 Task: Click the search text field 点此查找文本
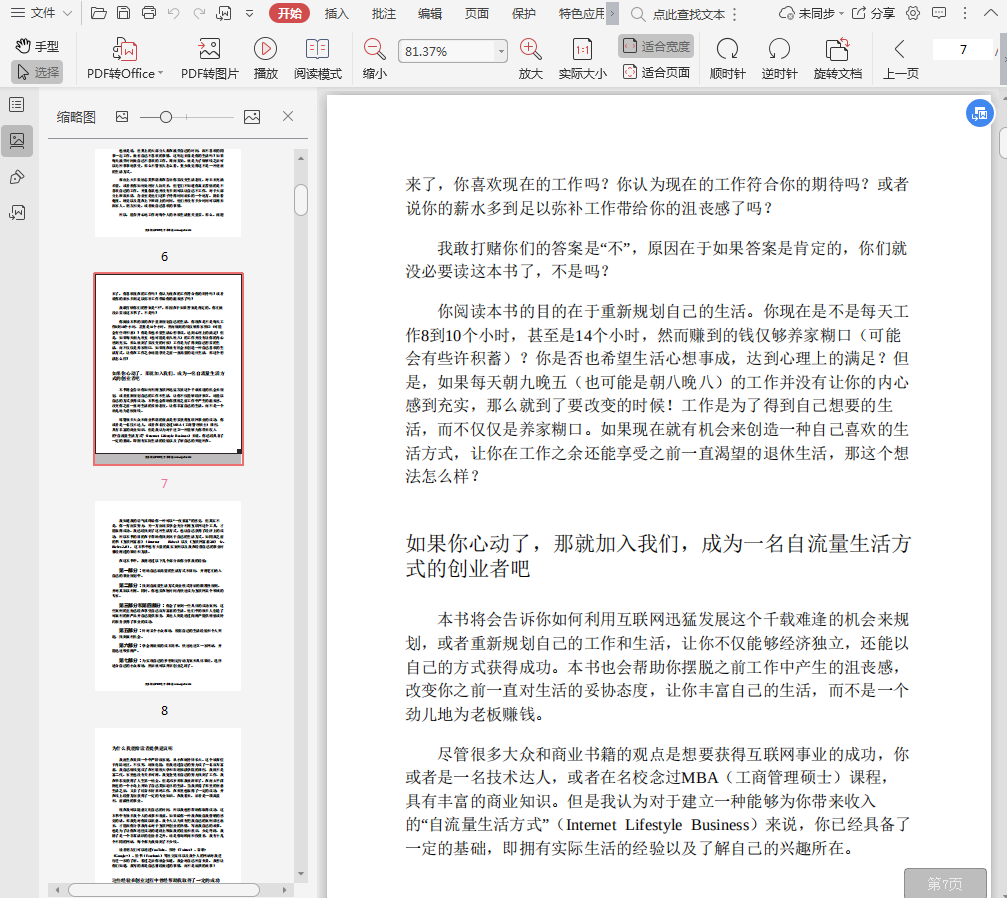point(688,14)
